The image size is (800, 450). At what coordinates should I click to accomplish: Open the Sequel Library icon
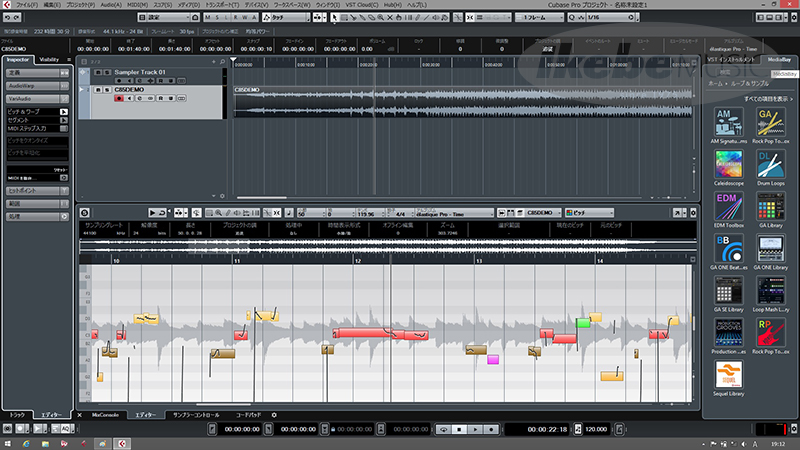pyautogui.click(x=727, y=381)
